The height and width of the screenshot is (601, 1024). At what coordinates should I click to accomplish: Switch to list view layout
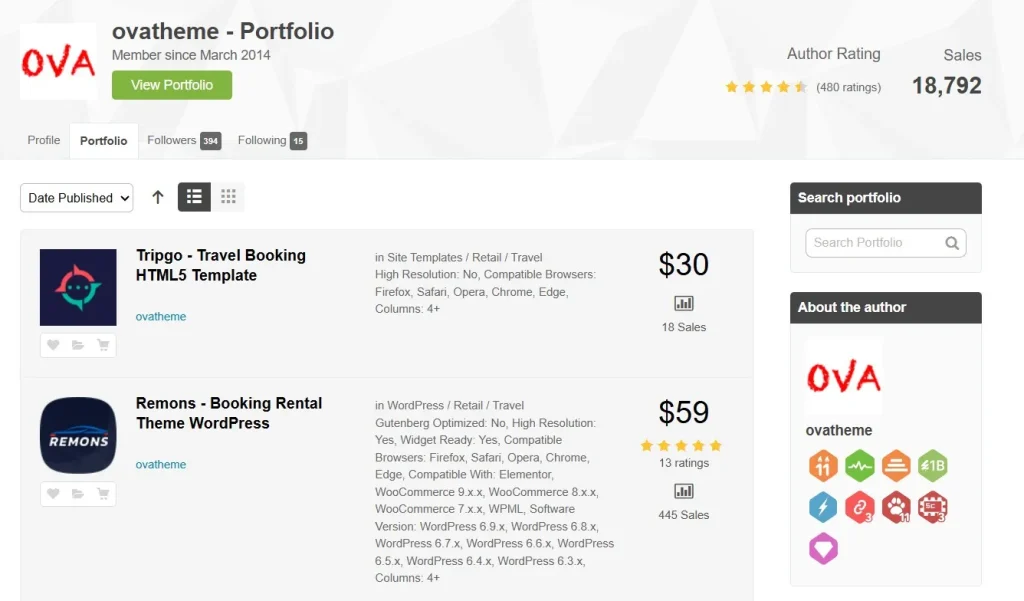coord(194,197)
